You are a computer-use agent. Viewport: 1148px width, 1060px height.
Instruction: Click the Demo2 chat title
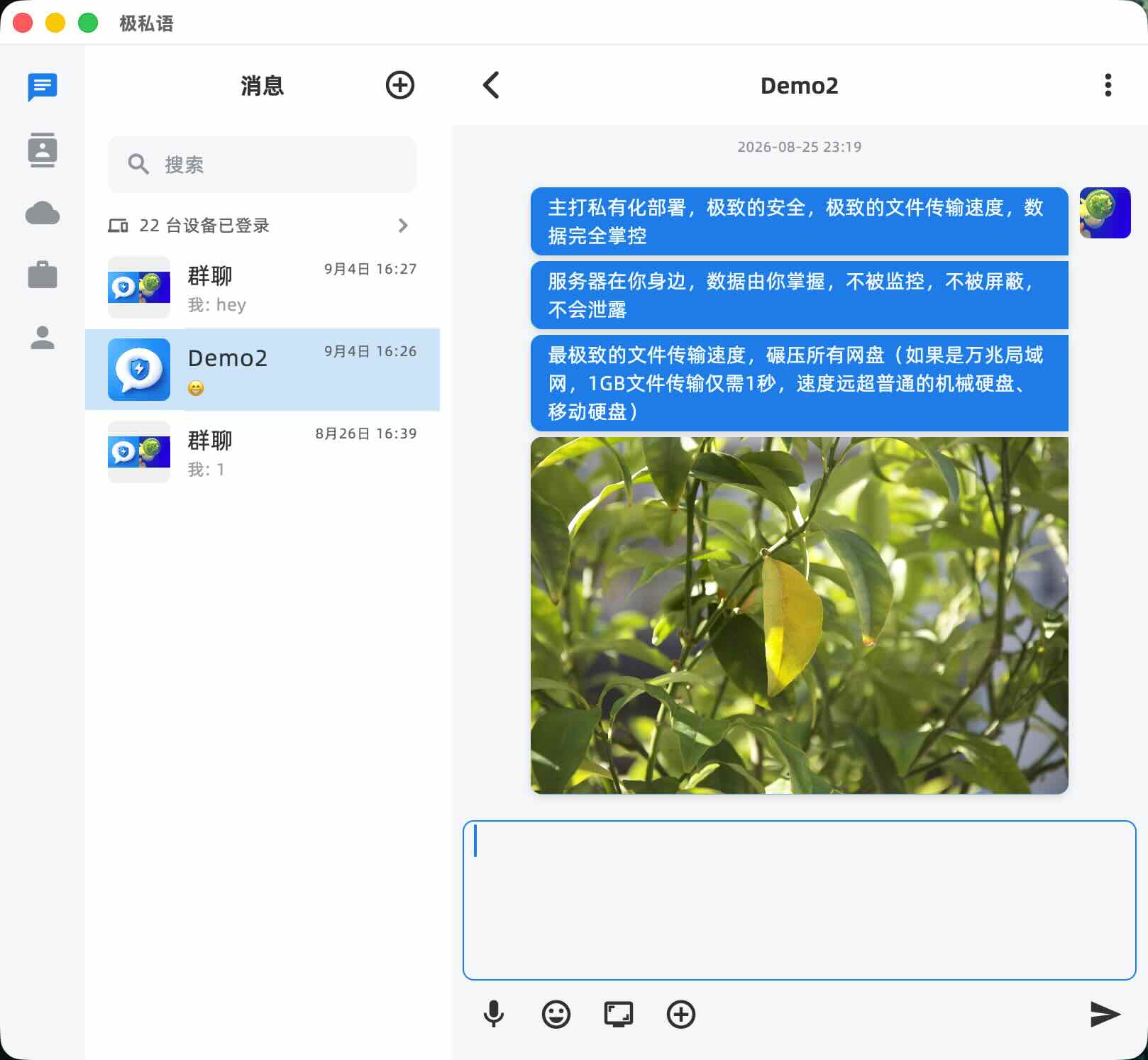click(799, 86)
